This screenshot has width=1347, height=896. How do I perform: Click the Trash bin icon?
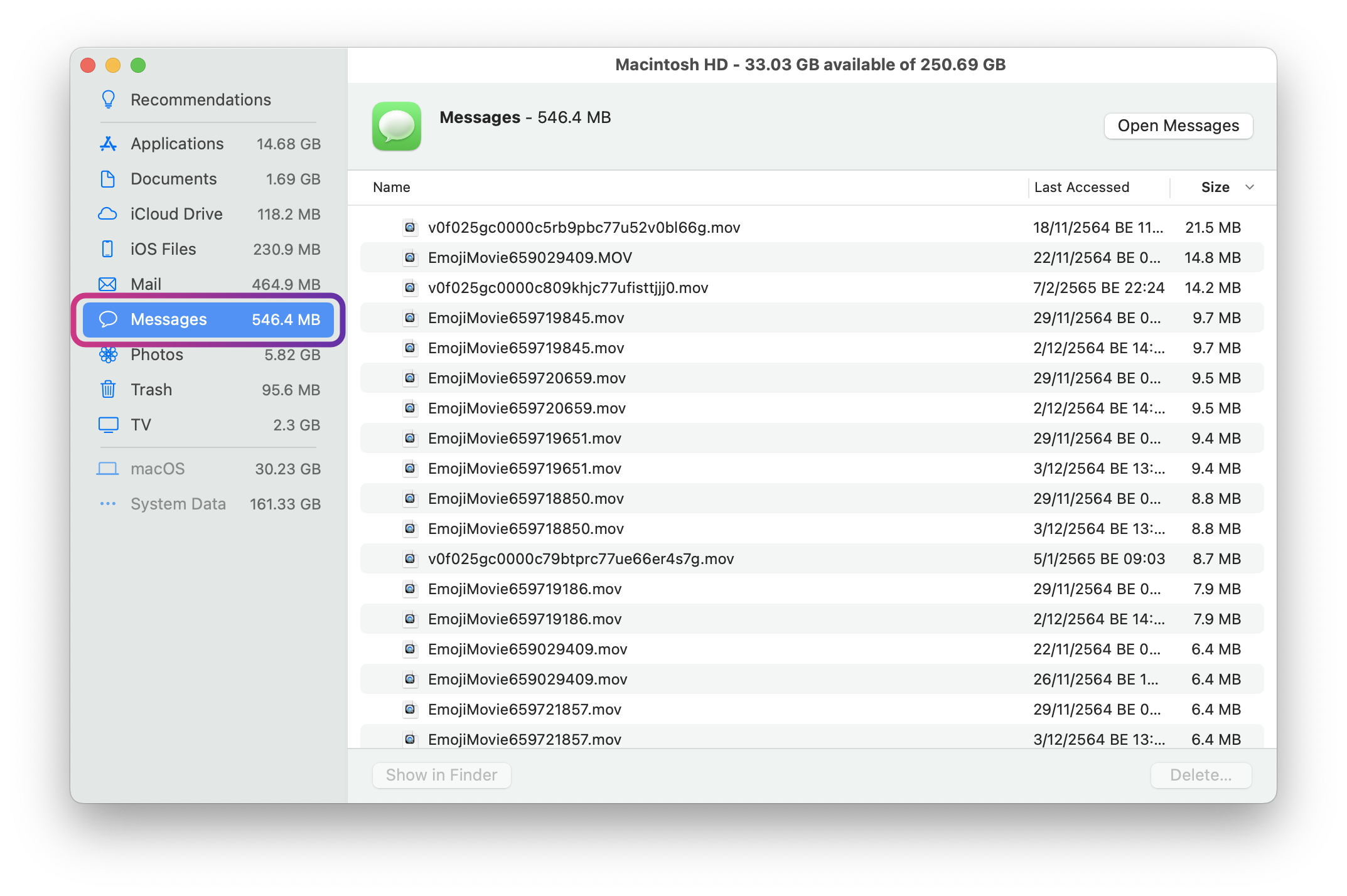(108, 390)
